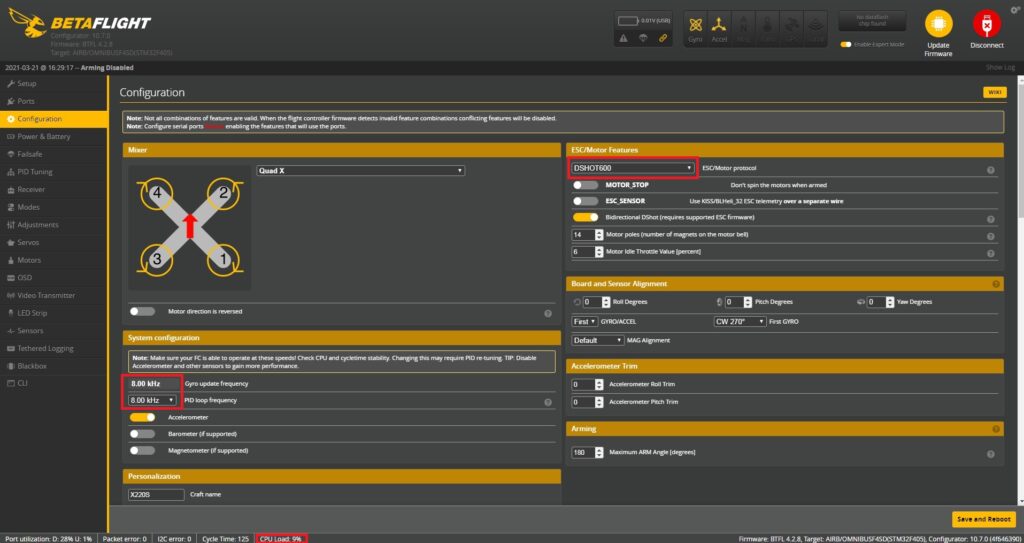This screenshot has height=543, width=1024.
Task: Click the Show Log link
Action: [1000, 68]
